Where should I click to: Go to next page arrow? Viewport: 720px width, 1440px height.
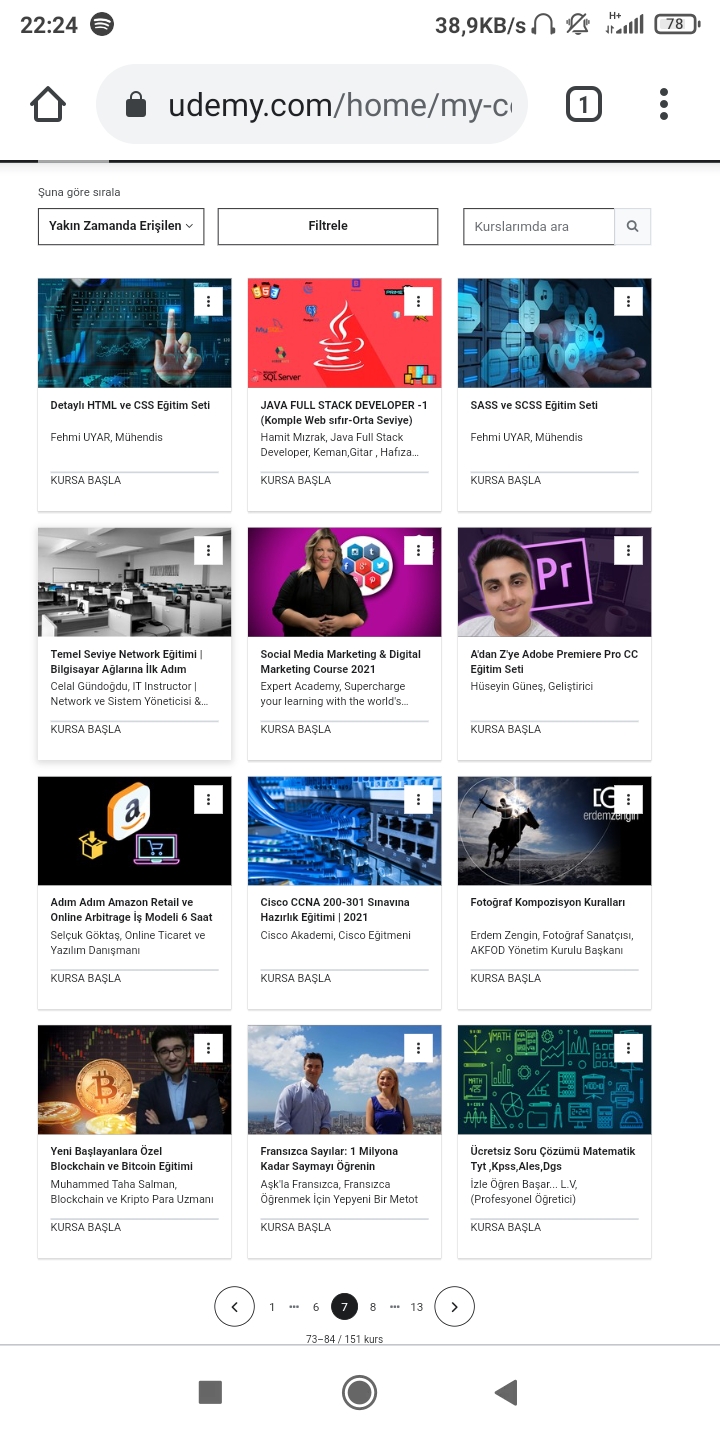click(x=454, y=1306)
